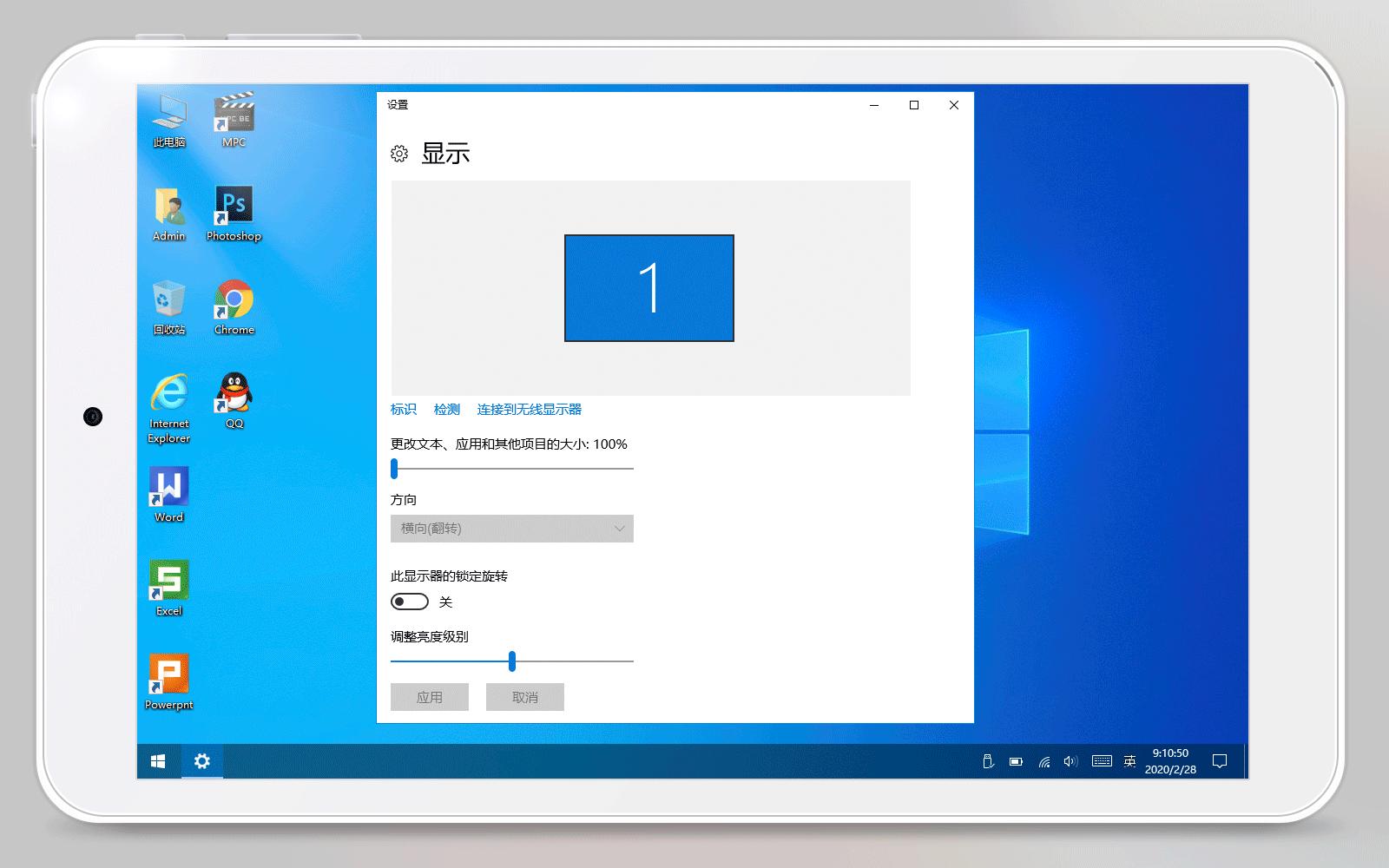The height and width of the screenshot is (868, 1389).
Task: Click the touch keyboard tray icon
Action: [x=1101, y=761]
